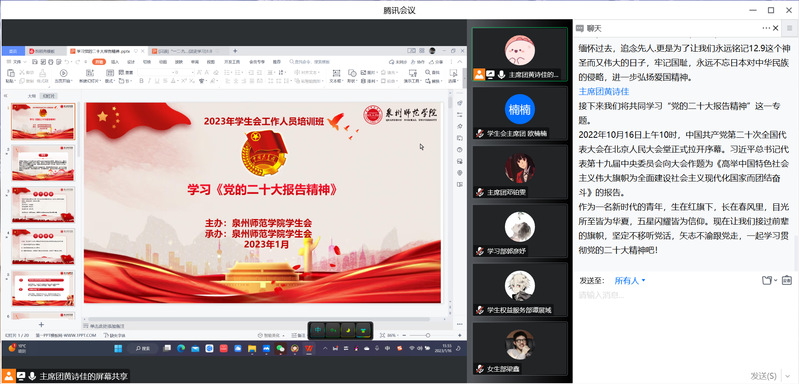This screenshot has height=384, width=799.
Task: Click WeChat icon in shared taskbar
Action: point(280,349)
